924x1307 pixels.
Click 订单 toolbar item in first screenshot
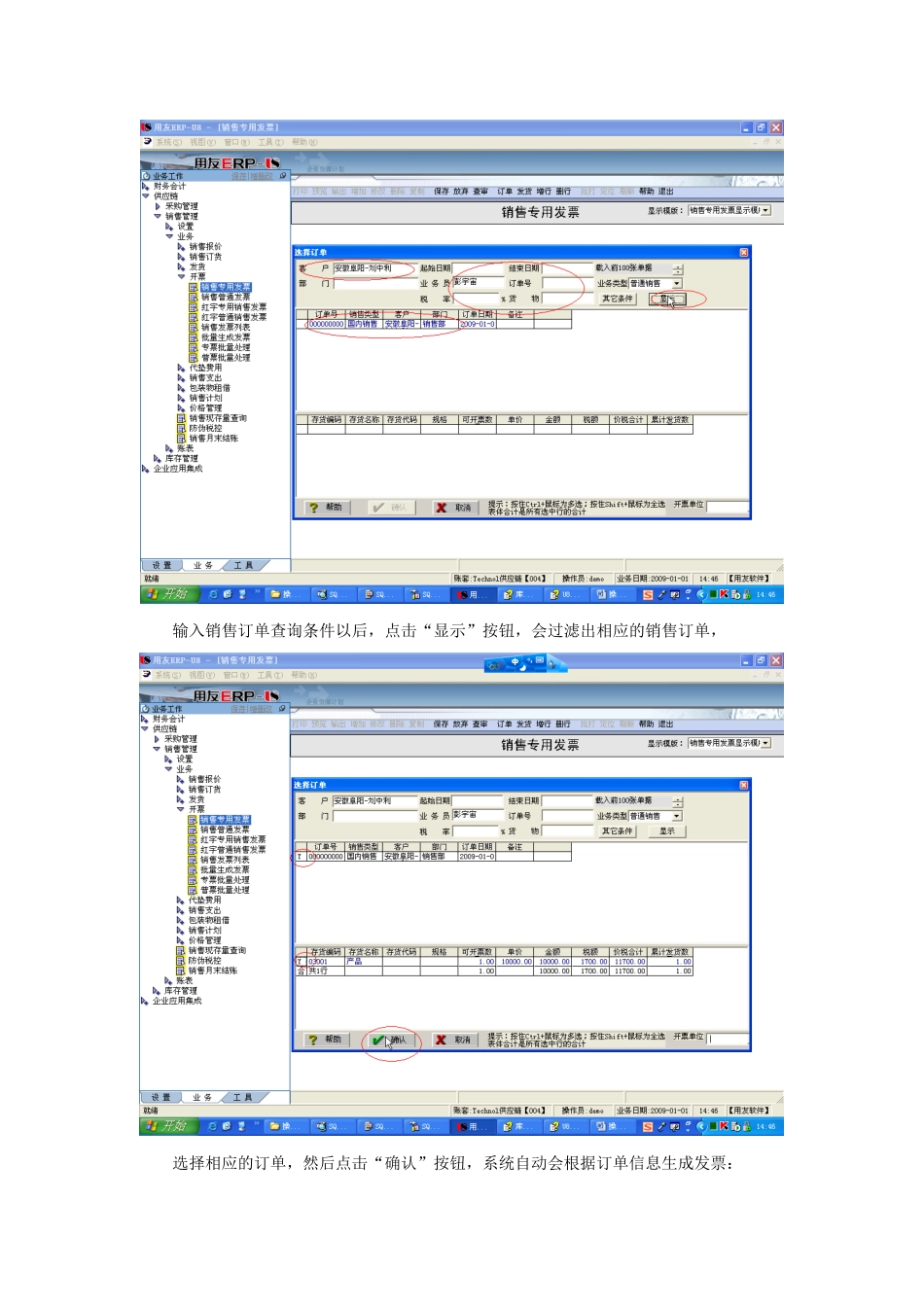point(505,192)
